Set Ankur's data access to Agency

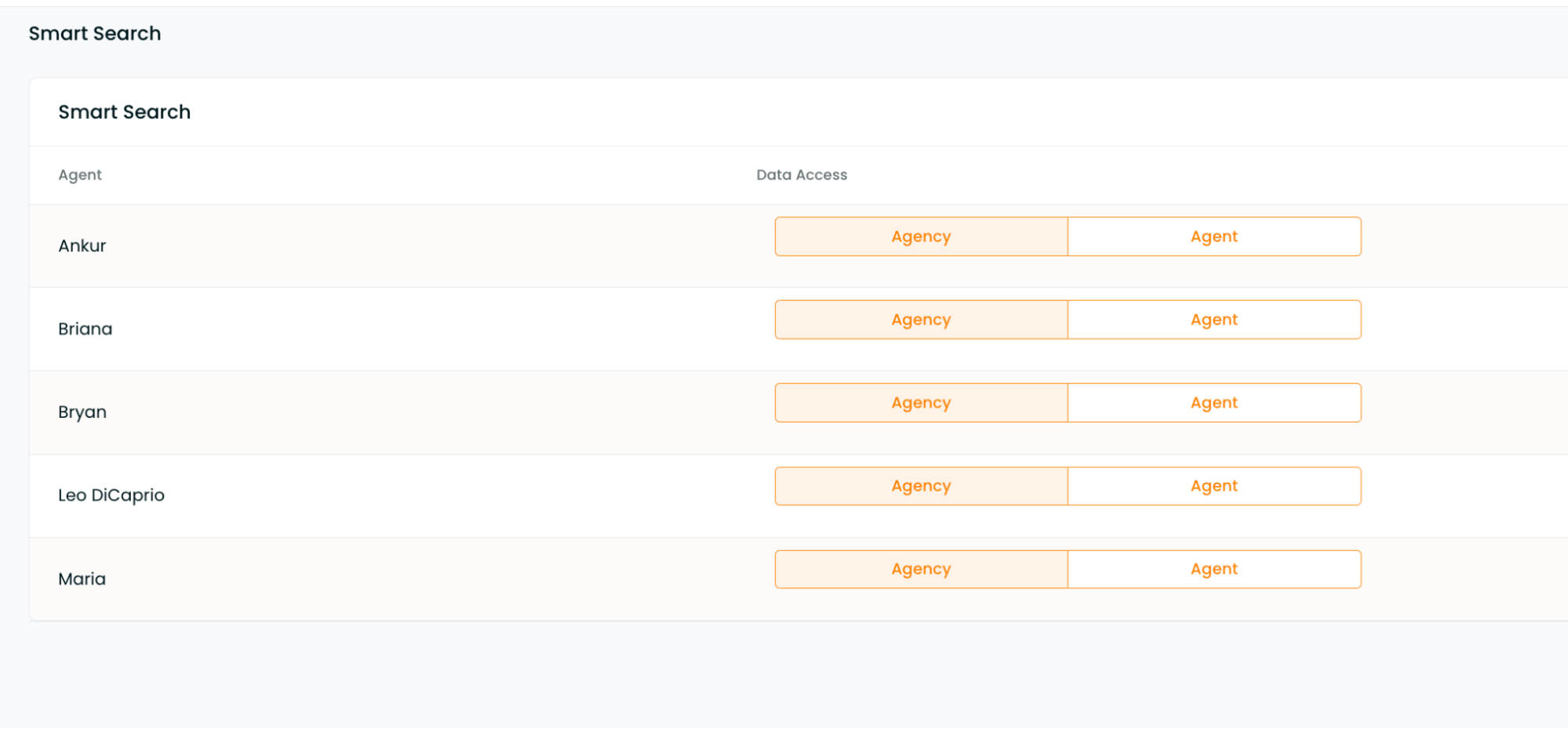[921, 237]
